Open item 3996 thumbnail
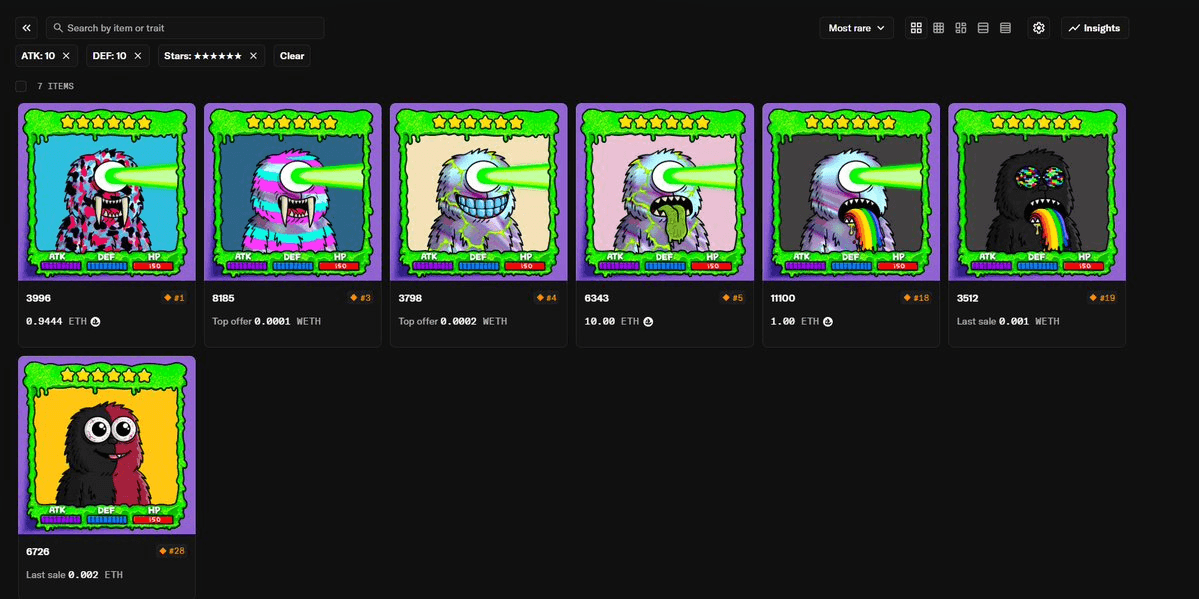The image size is (1199, 599). click(106, 192)
